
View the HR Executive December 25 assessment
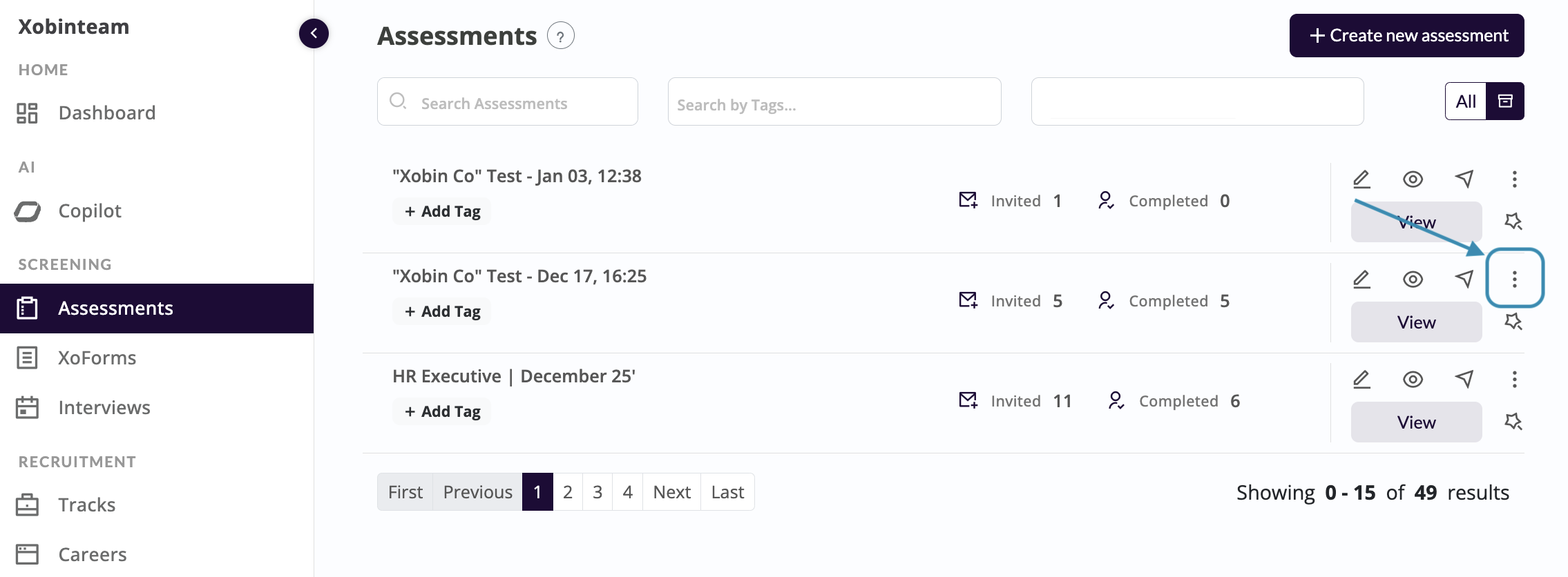point(1416,422)
